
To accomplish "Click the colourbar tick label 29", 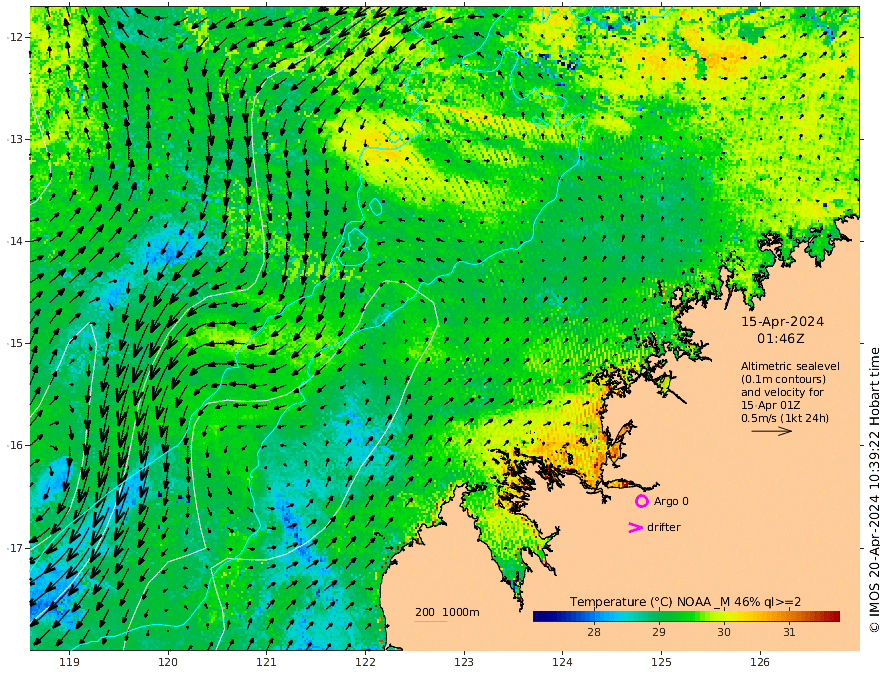I will [659, 632].
